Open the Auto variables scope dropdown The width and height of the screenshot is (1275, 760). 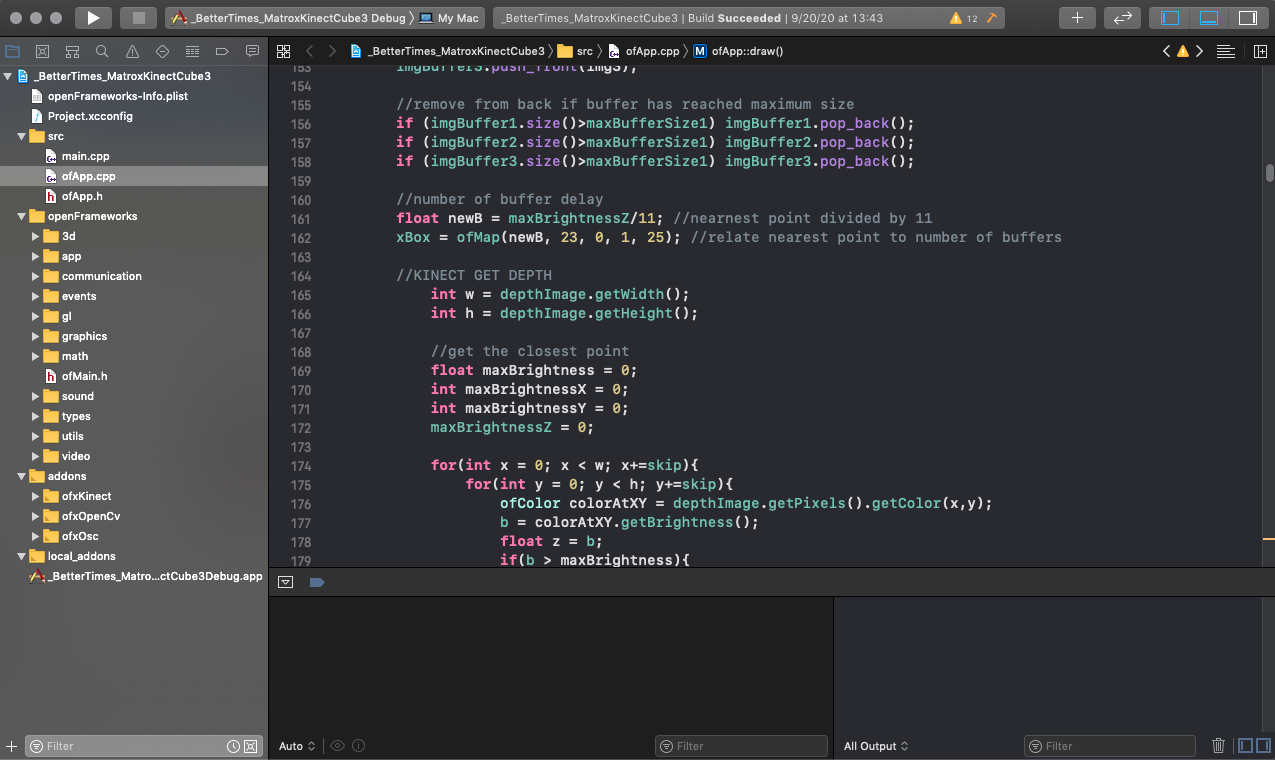(297, 746)
